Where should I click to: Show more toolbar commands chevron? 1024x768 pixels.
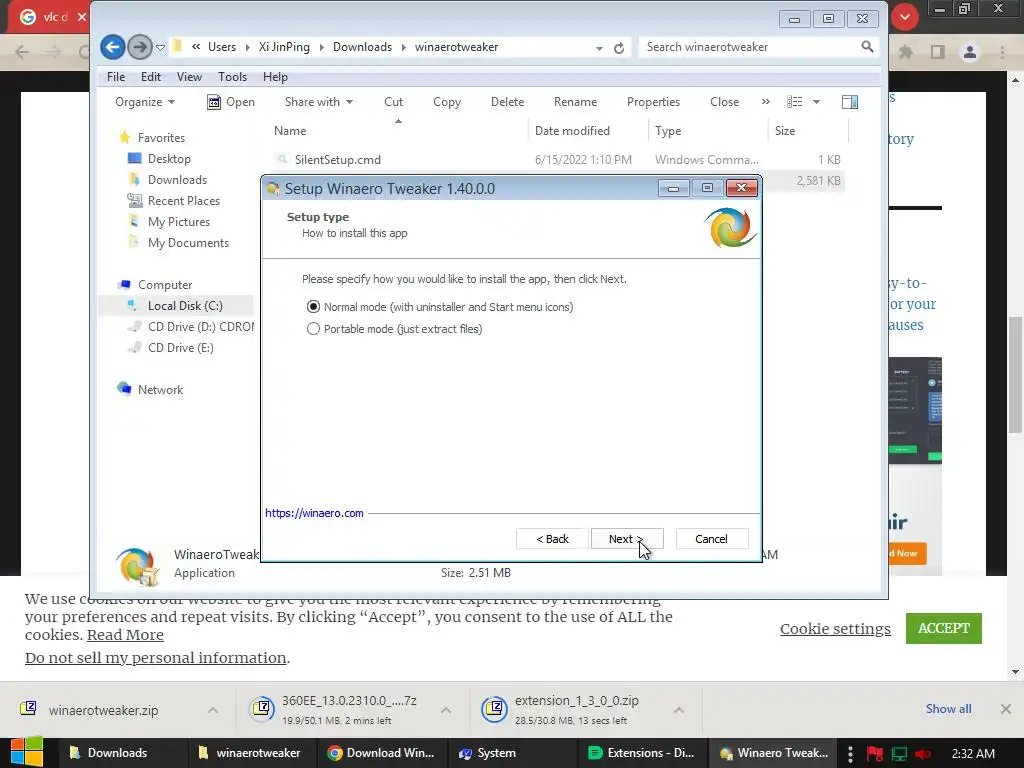(765, 102)
